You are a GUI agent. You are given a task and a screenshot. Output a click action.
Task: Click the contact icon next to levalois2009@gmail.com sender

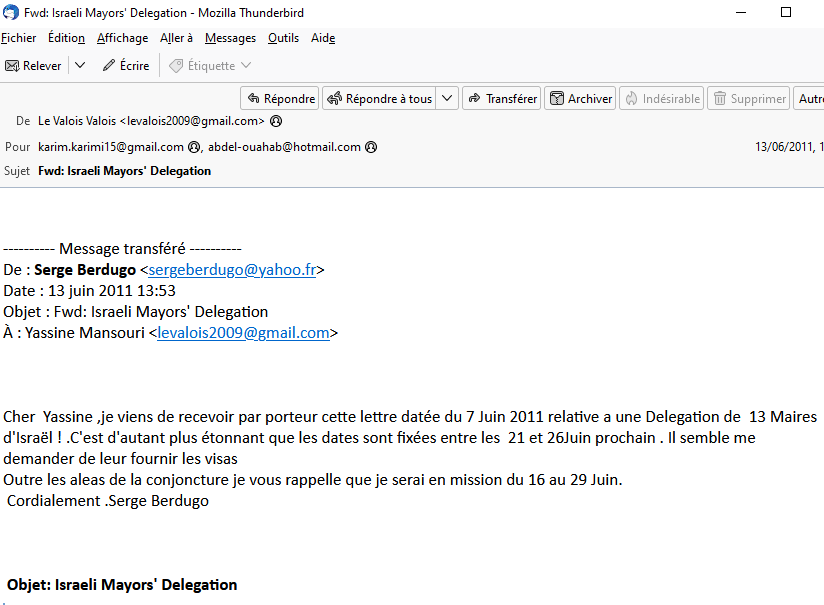276,121
